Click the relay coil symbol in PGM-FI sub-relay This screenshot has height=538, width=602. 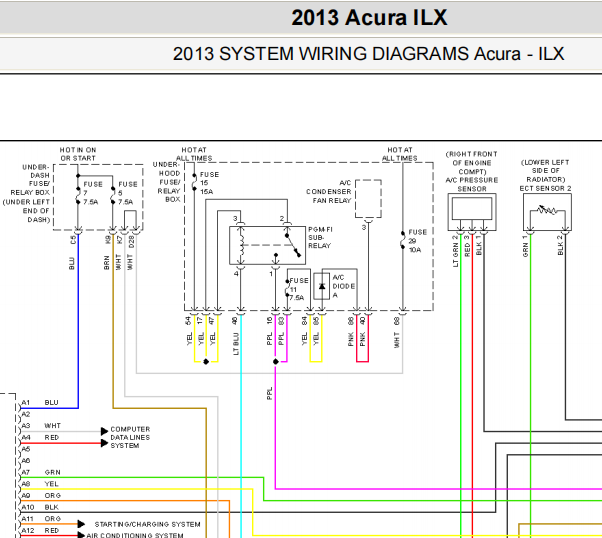click(241, 245)
